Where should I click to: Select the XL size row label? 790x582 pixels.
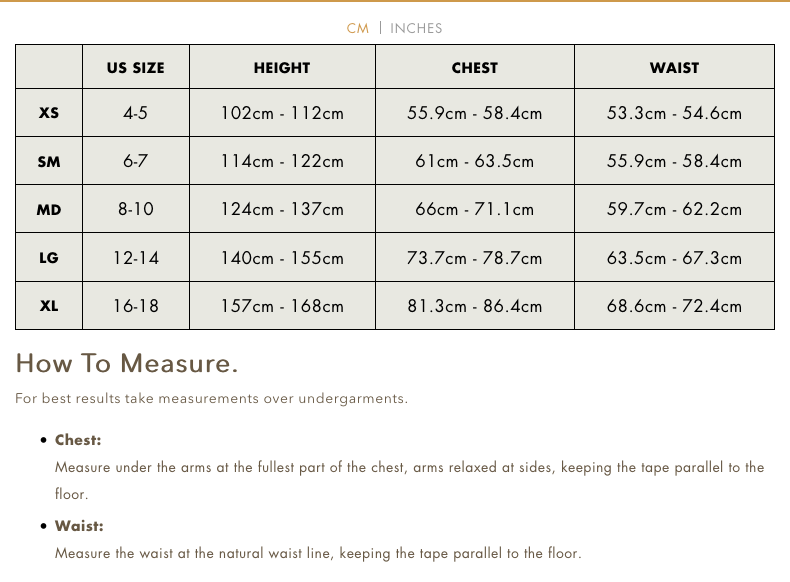point(49,306)
